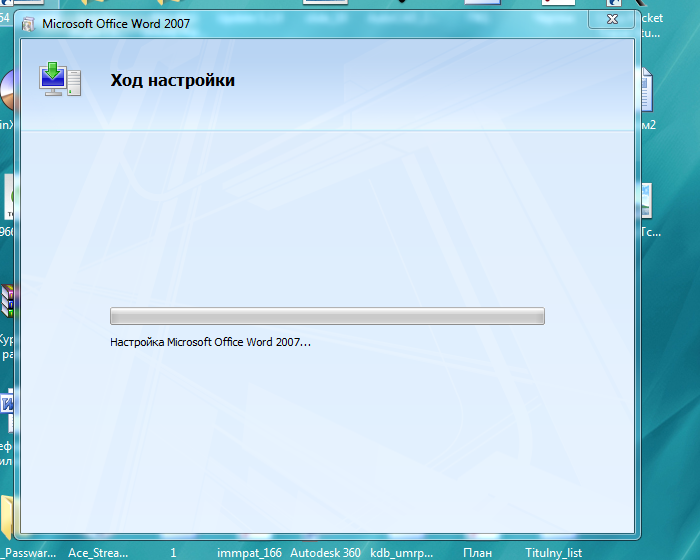Click the "Ход настройки" heading

173,80
